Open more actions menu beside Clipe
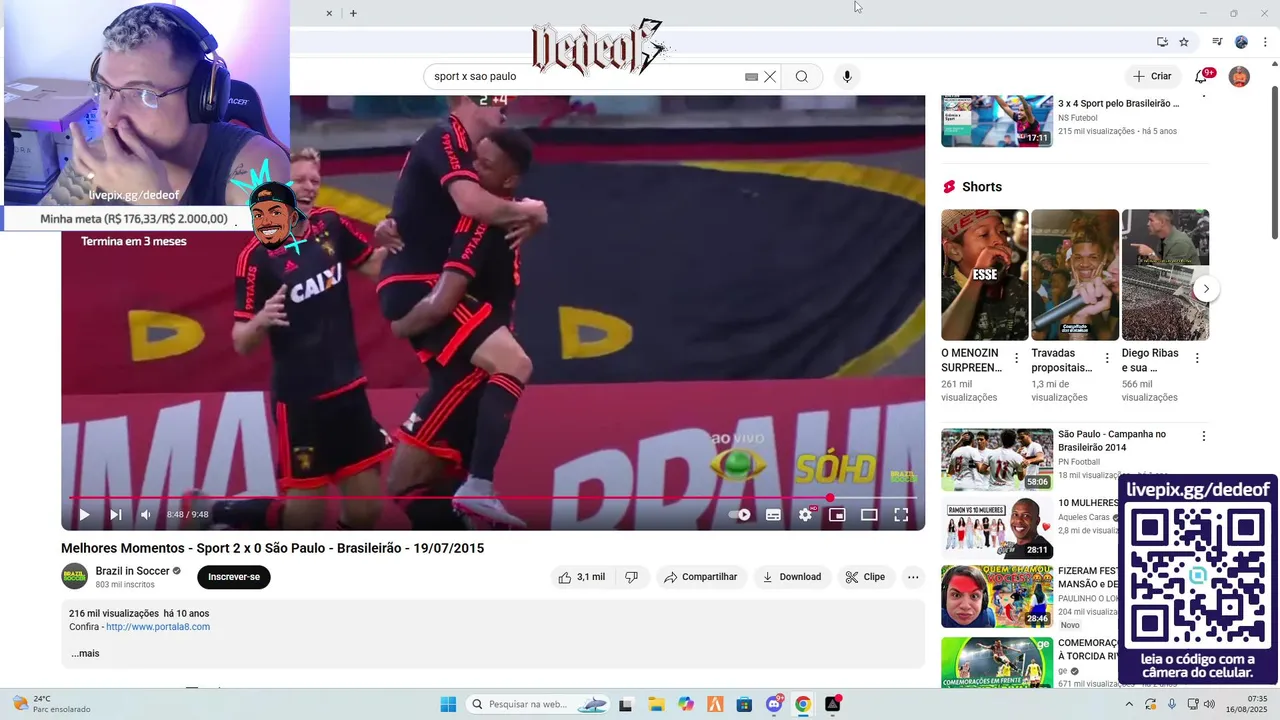The width and height of the screenshot is (1280, 720). [x=913, y=577]
